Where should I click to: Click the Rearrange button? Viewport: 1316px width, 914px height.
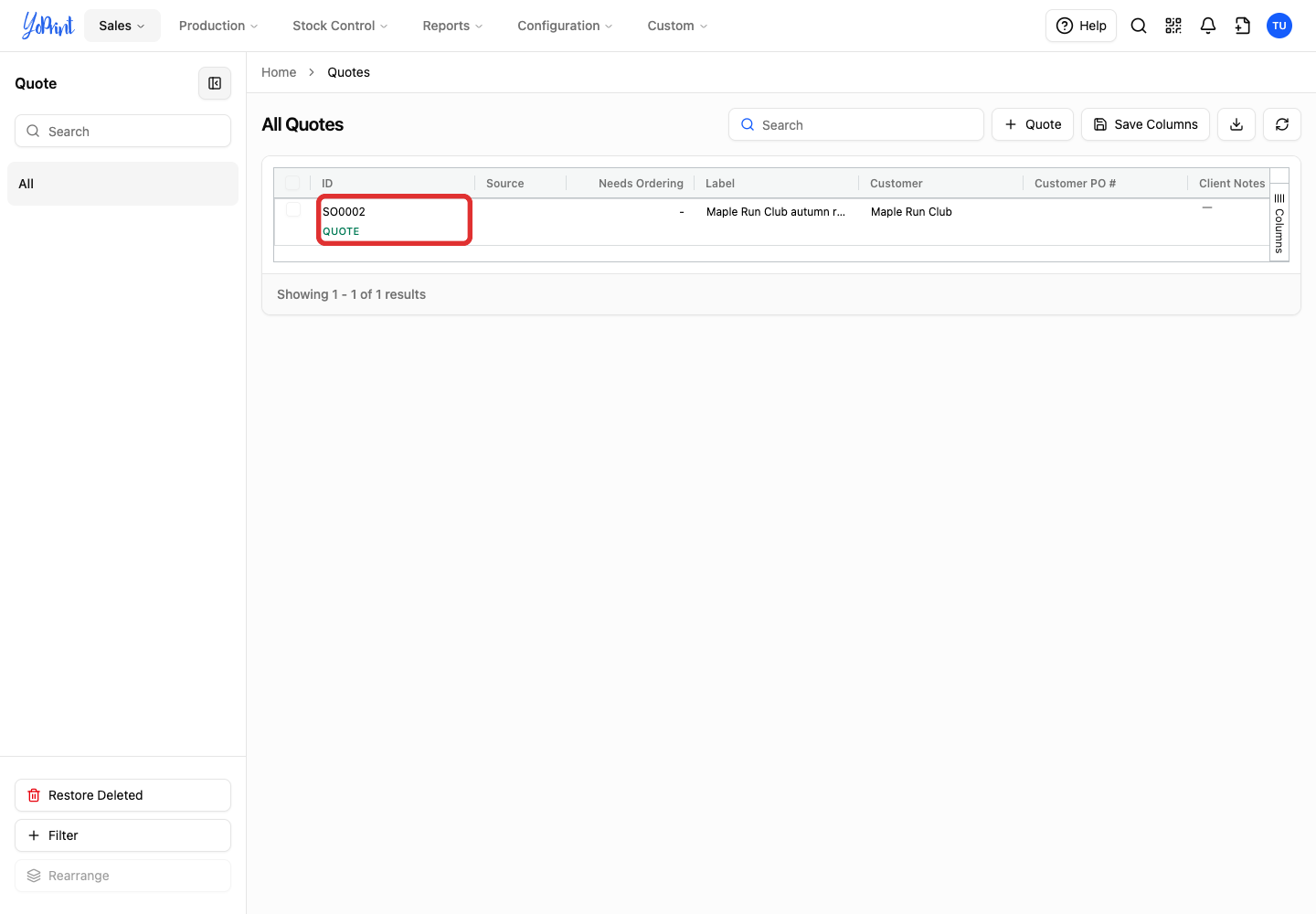click(122, 876)
